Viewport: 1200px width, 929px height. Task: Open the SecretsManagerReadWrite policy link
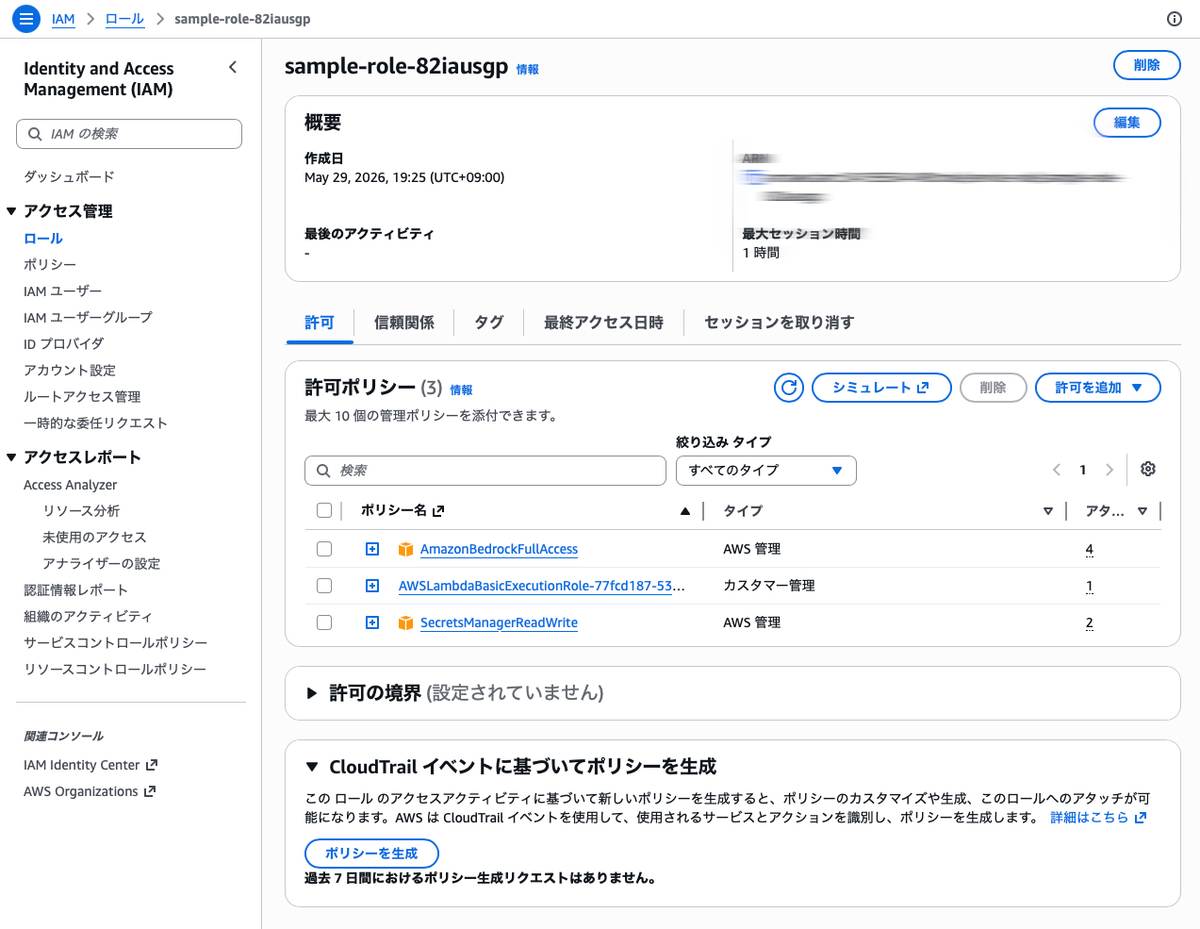tap(499, 622)
